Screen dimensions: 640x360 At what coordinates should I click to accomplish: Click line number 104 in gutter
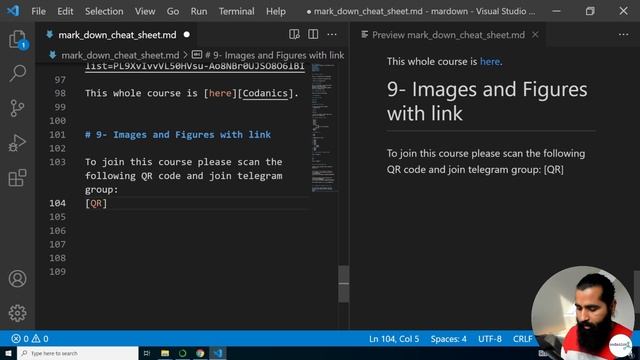pyautogui.click(x=58, y=203)
